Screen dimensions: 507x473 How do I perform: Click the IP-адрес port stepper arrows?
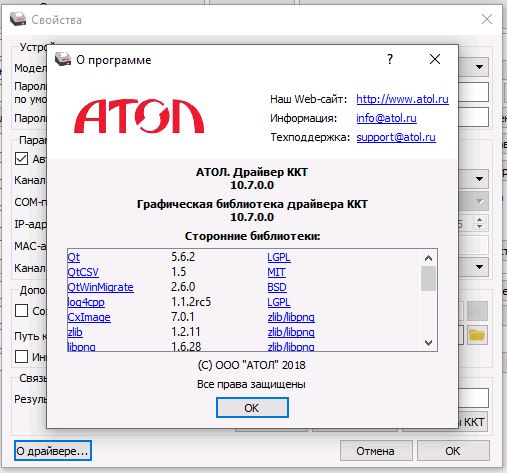[479, 223]
